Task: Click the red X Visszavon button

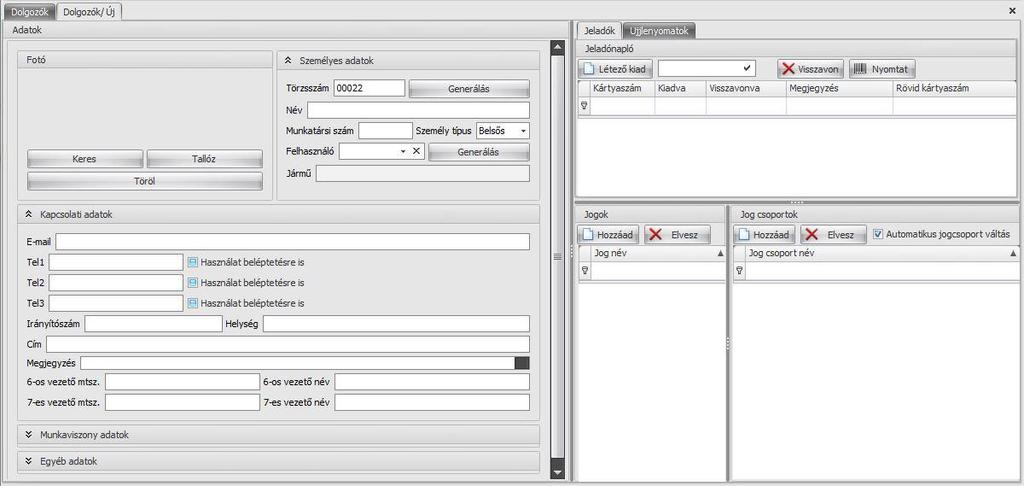Action: (810, 69)
